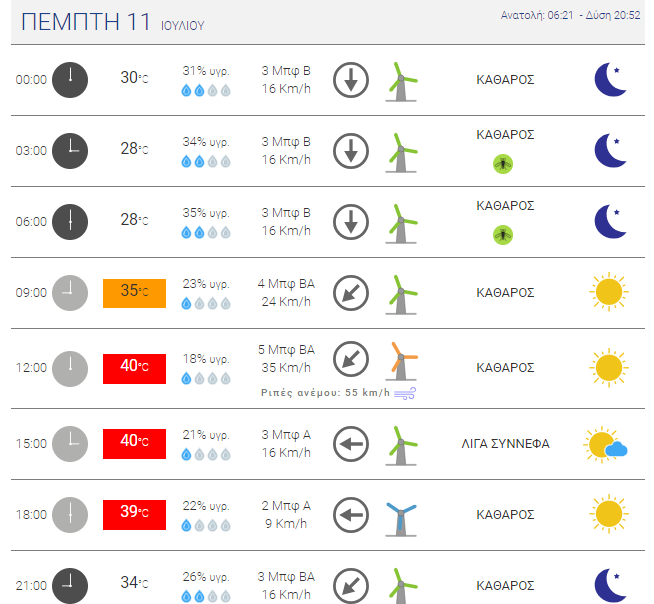Click the partly cloudy icon at 15:00

pyautogui.click(x=606, y=444)
